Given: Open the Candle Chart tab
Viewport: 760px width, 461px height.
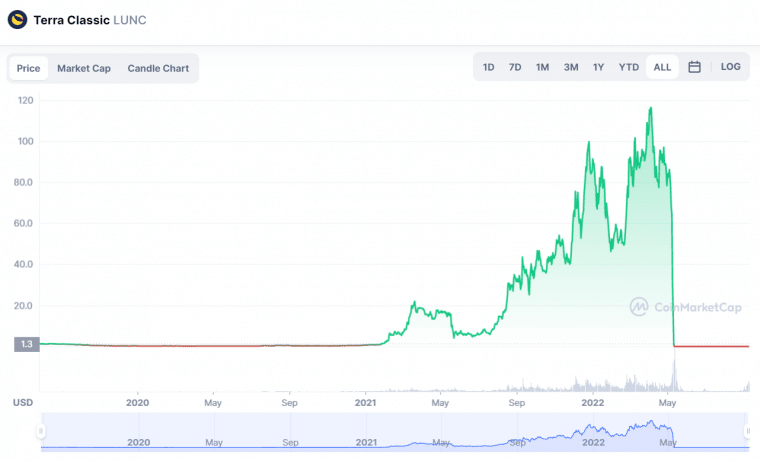Looking at the screenshot, I should [158, 68].
